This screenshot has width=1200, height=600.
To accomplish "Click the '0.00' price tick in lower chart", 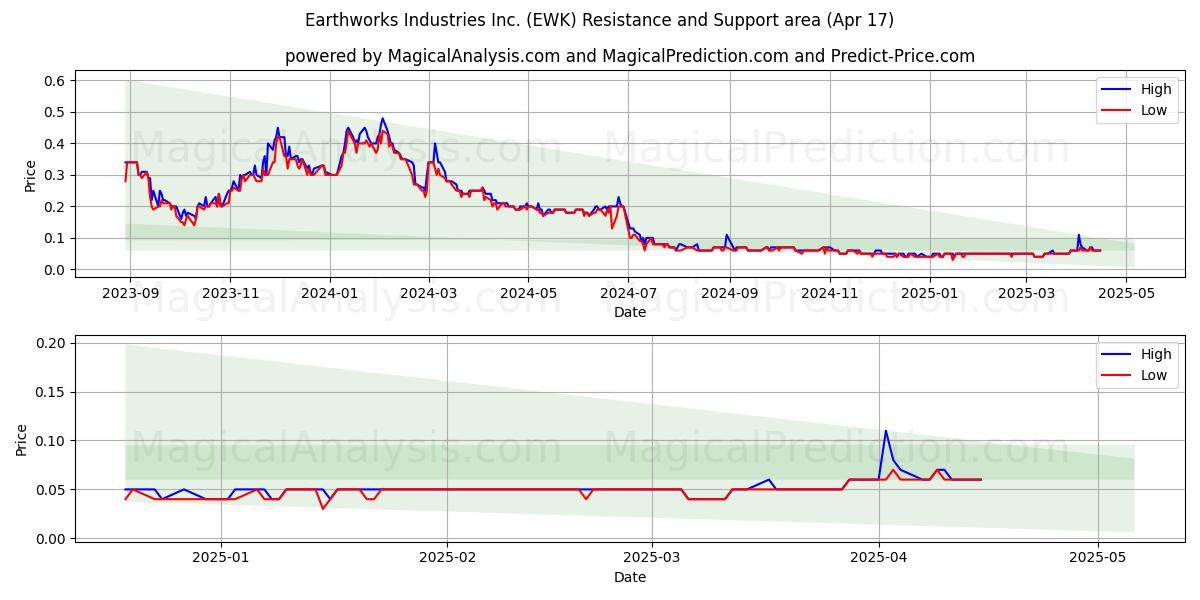I will pyautogui.click(x=50, y=539).
